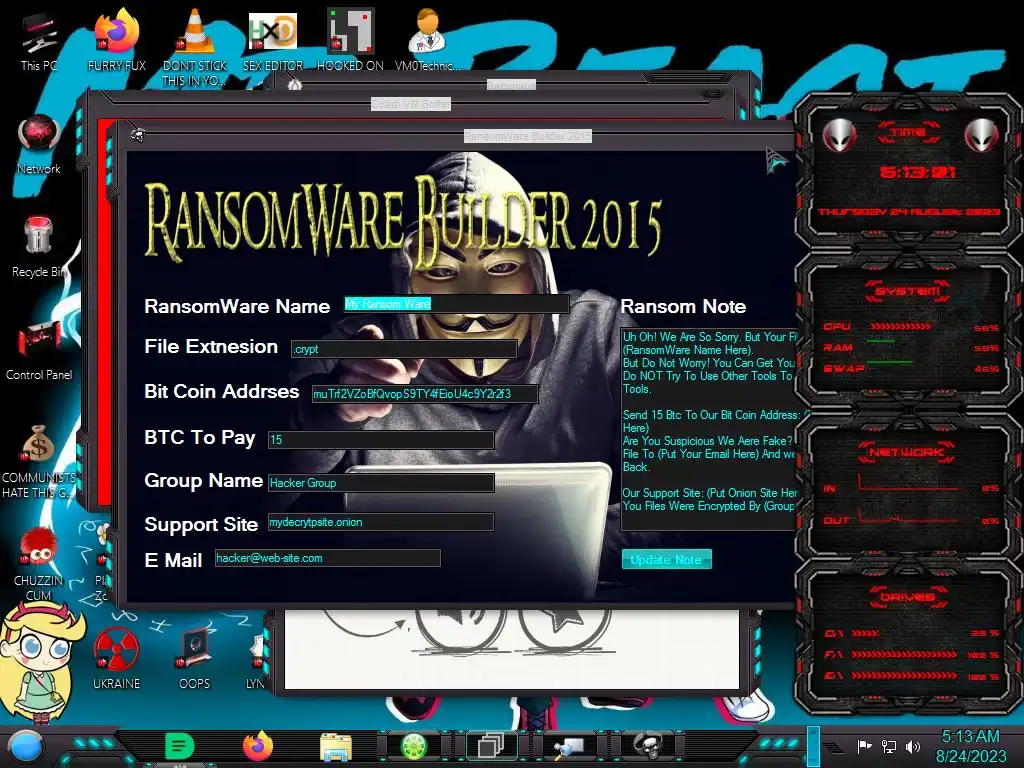Open the VM0Technic desktop shortcut
Viewport: 1024px width, 768px height.
coord(427,39)
